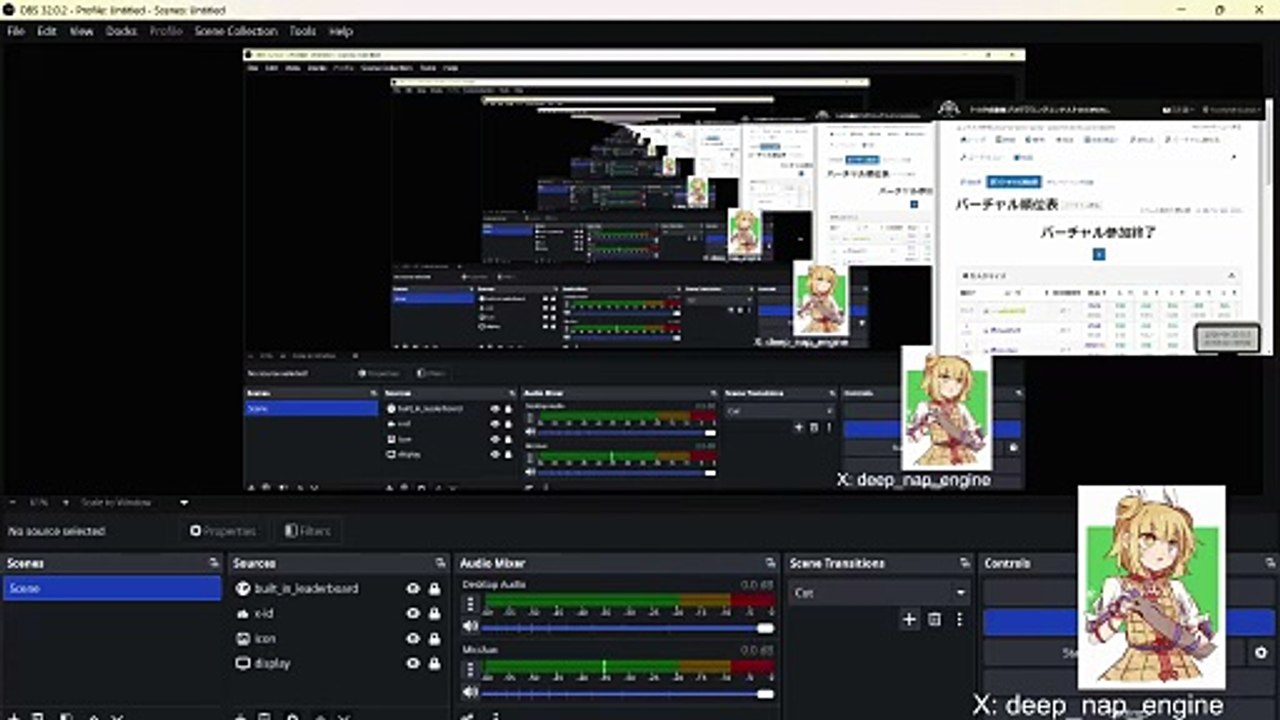Click the Desktop Audio level meter
Viewport: 1280px width, 720px height.
(627, 601)
